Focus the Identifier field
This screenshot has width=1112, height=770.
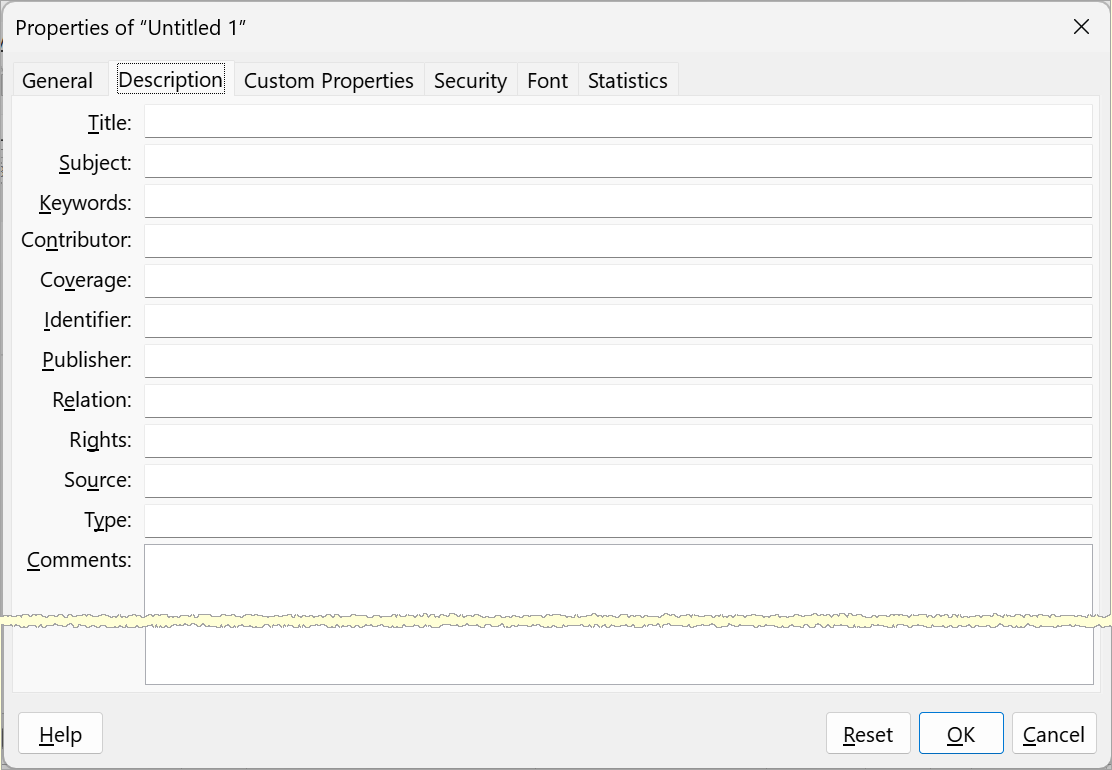coord(618,321)
